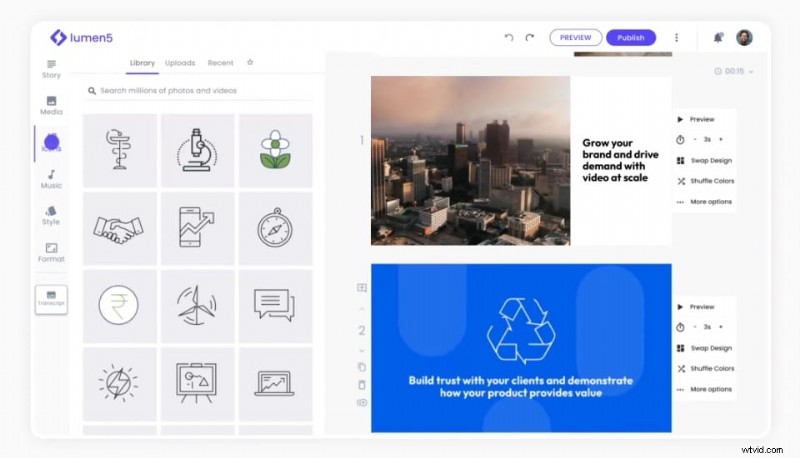Image resolution: width=800 pixels, height=458 pixels.
Task: Click the undo arrow icon
Action: (509, 38)
